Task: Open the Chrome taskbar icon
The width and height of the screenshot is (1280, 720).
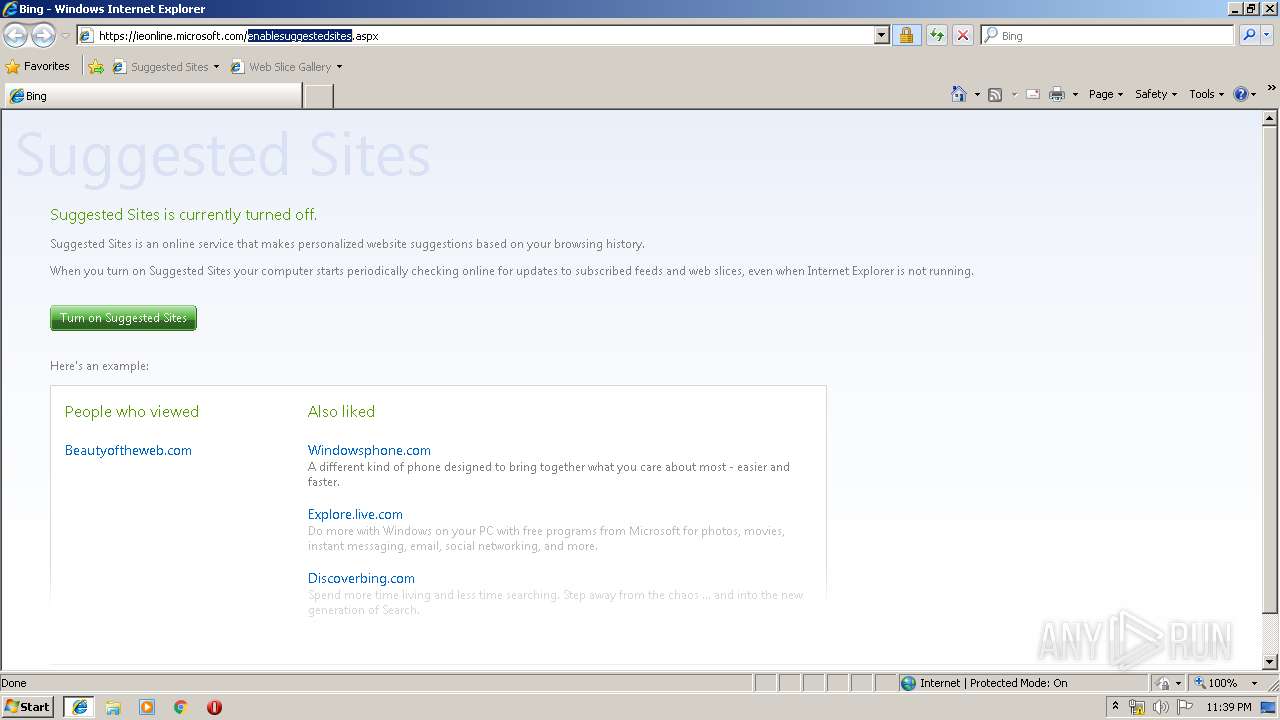Action: (181, 707)
